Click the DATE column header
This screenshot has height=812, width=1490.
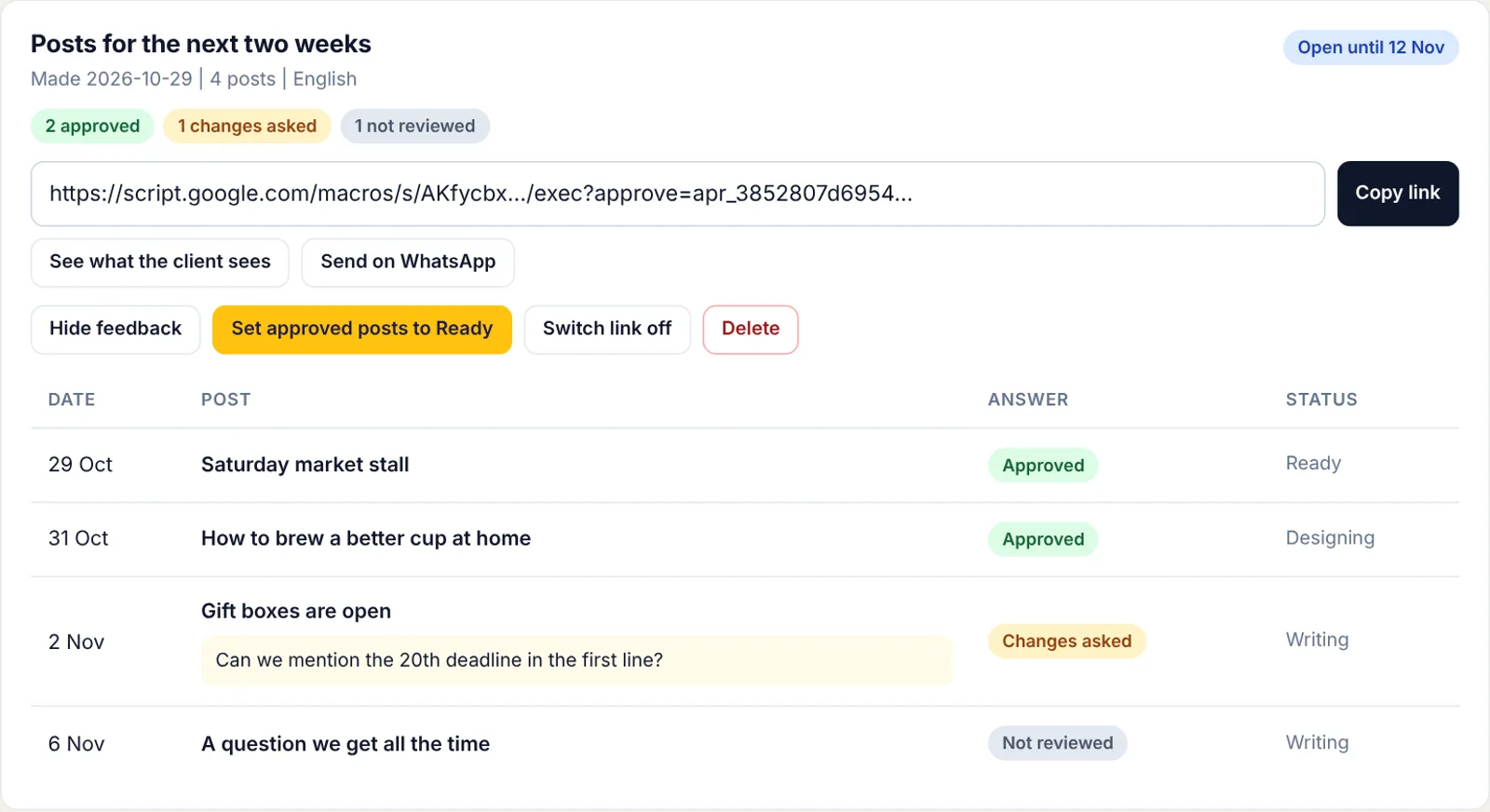pyautogui.click(x=72, y=399)
